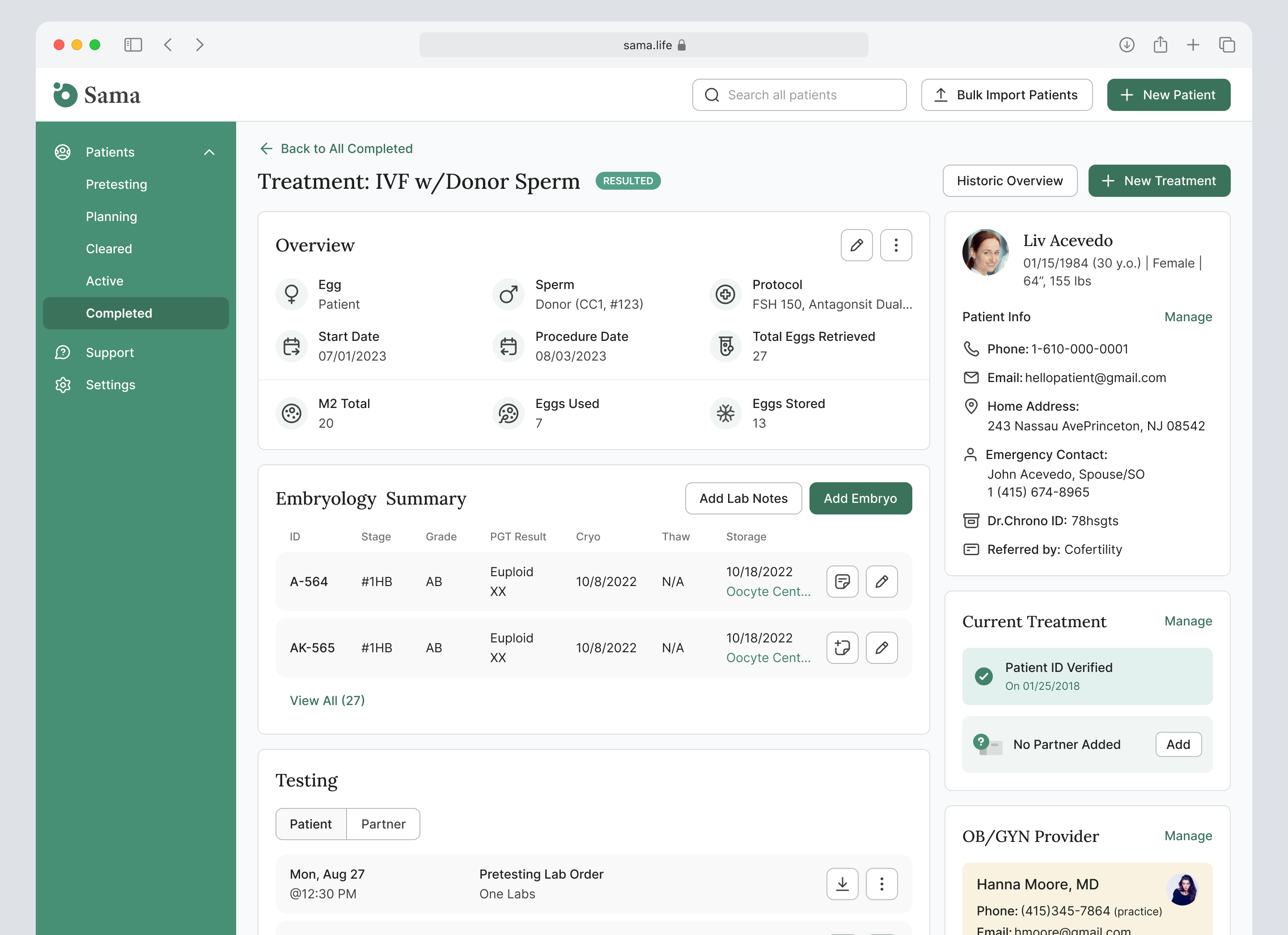Viewport: 1288px width, 935px height.
Task: Manage OB/GYN Provider
Action: click(x=1188, y=836)
